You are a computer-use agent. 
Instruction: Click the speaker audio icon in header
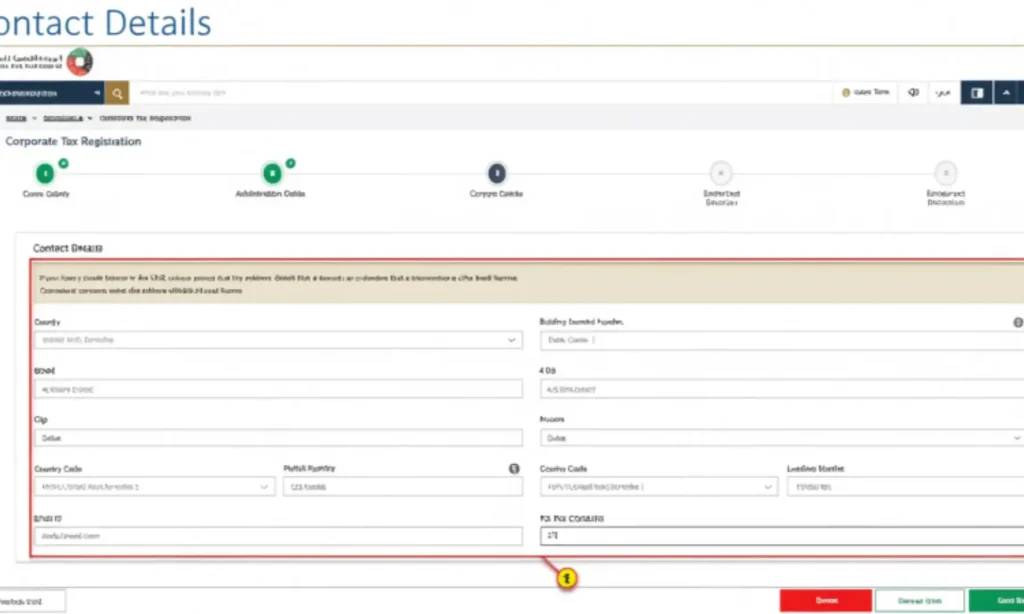click(x=913, y=93)
